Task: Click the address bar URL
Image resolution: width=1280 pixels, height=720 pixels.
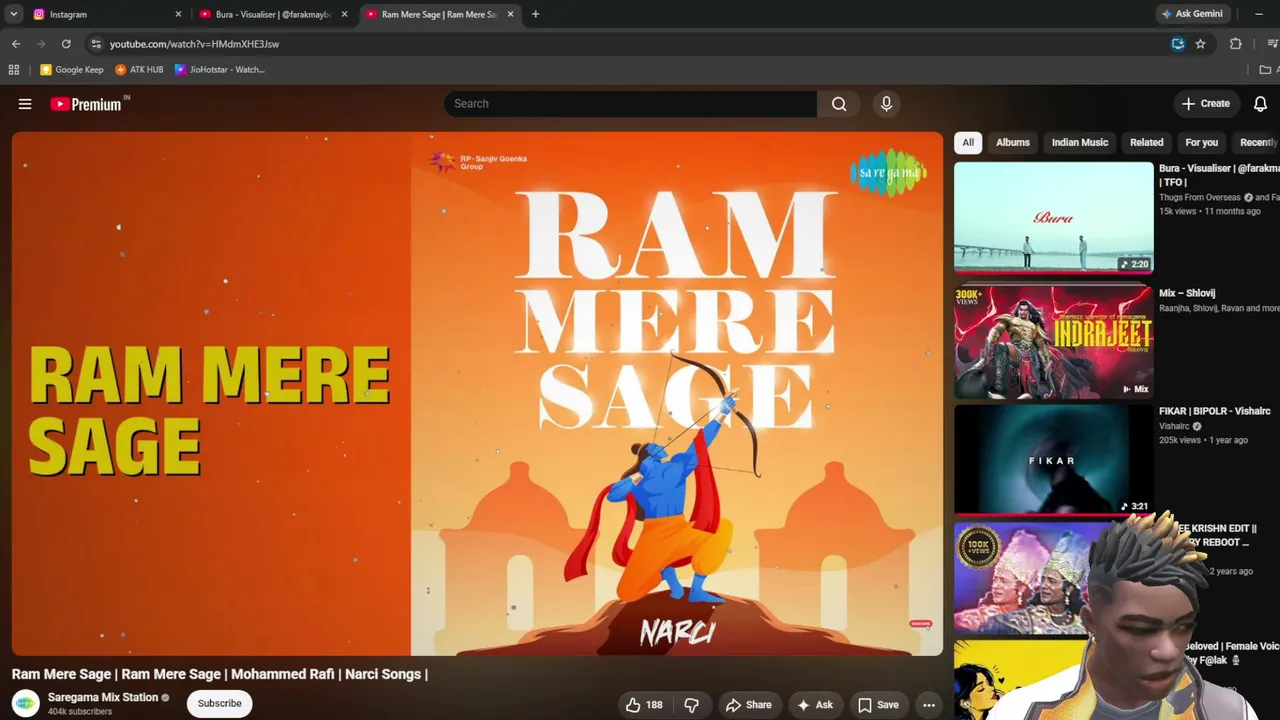Action: coord(194,44)
